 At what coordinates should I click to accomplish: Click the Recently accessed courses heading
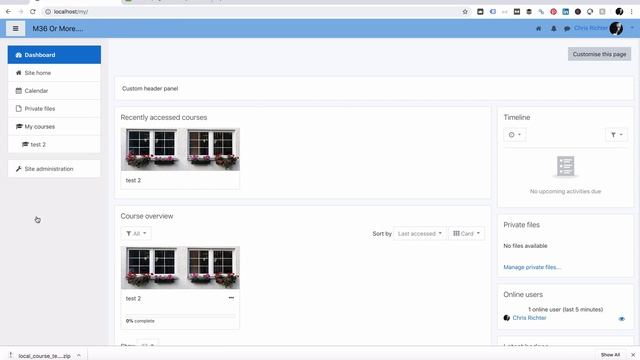tap(164, 117)
